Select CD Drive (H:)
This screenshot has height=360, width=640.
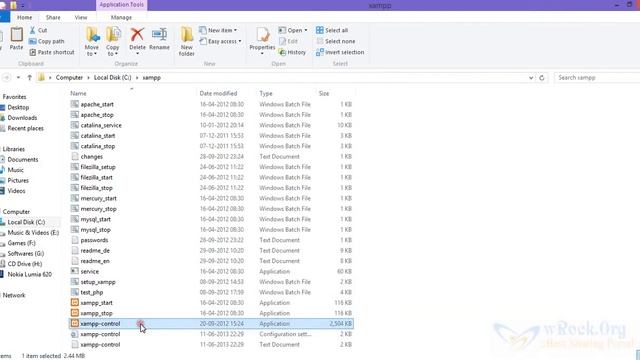tap(24, 264)
